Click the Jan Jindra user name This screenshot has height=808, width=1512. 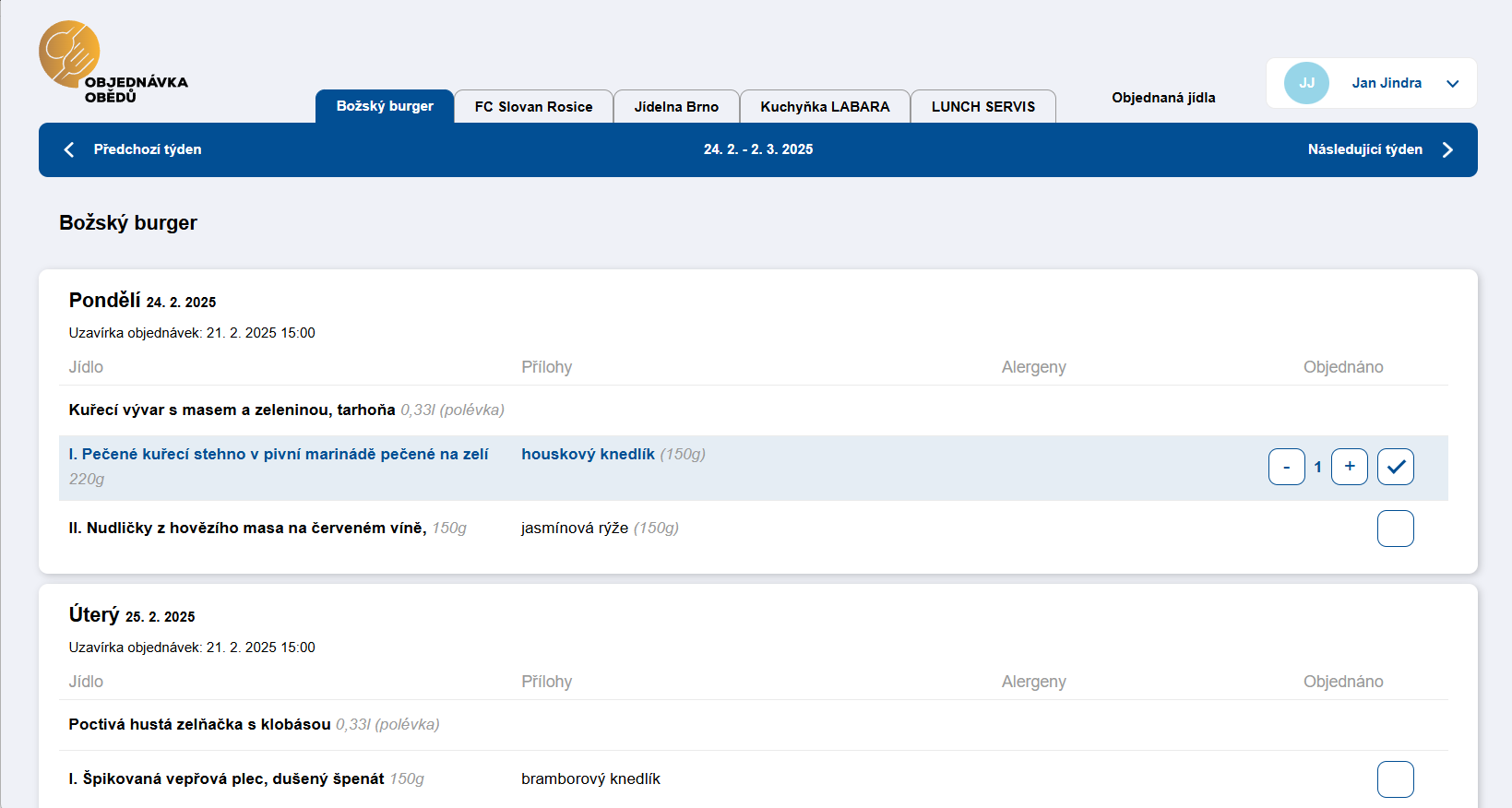1386,83
